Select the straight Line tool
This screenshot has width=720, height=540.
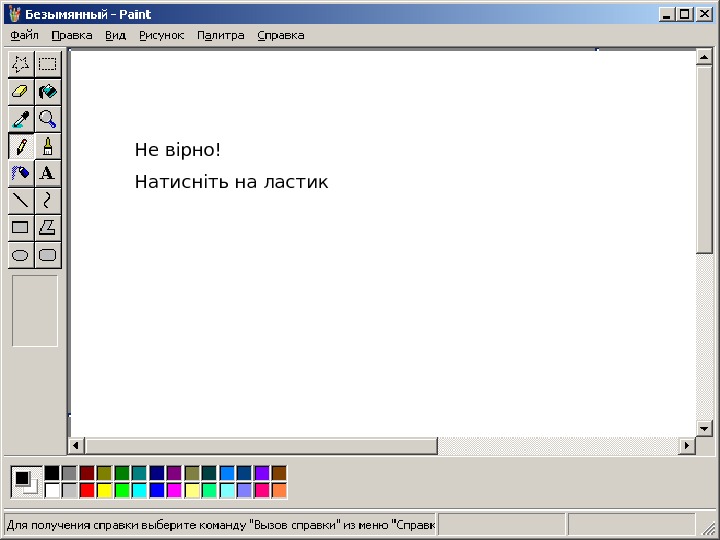coord(21,200)
